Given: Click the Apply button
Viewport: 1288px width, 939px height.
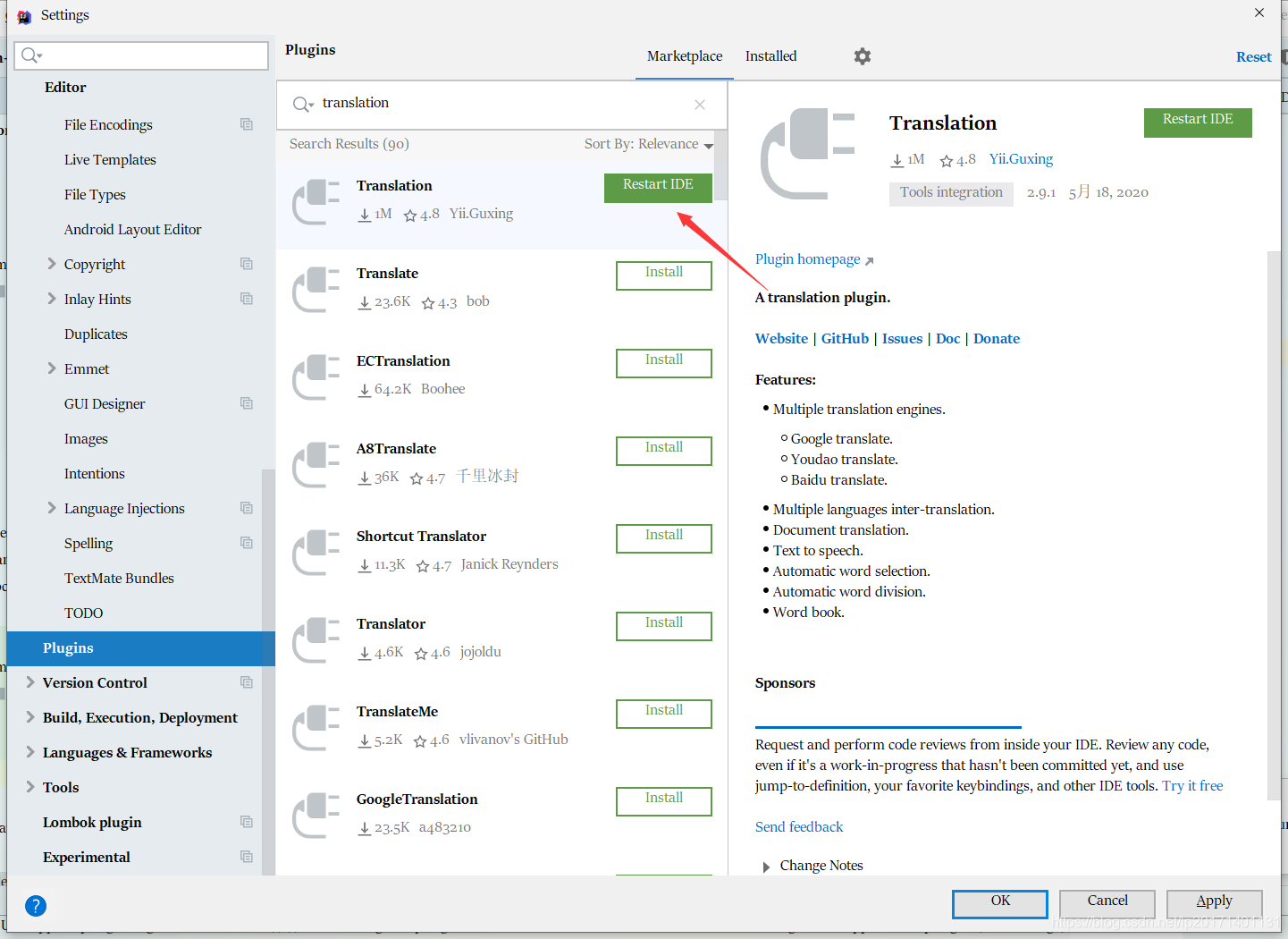Looking at the screenshot, I should pos(1215,904).
